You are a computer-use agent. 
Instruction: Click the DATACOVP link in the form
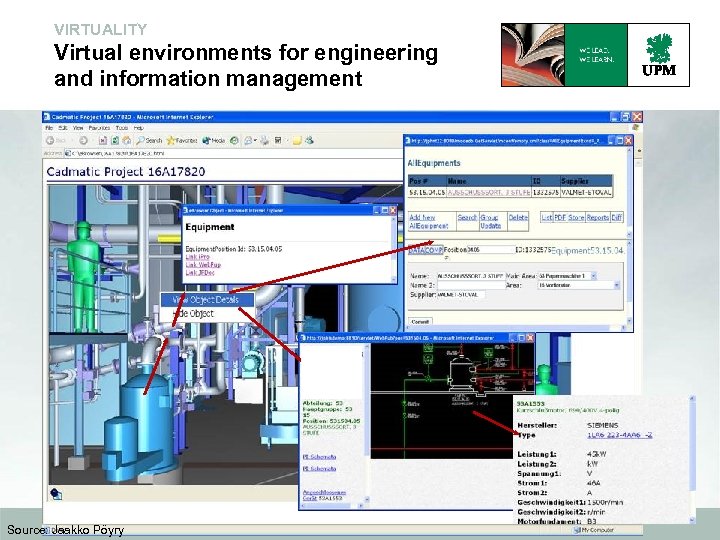426,250
